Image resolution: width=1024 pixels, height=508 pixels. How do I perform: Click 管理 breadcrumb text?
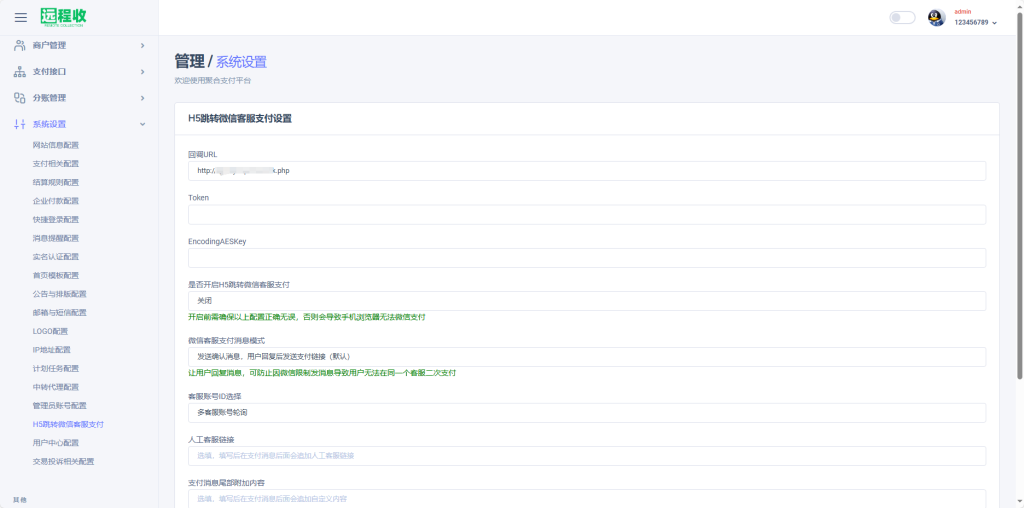[x=189, y=62]
